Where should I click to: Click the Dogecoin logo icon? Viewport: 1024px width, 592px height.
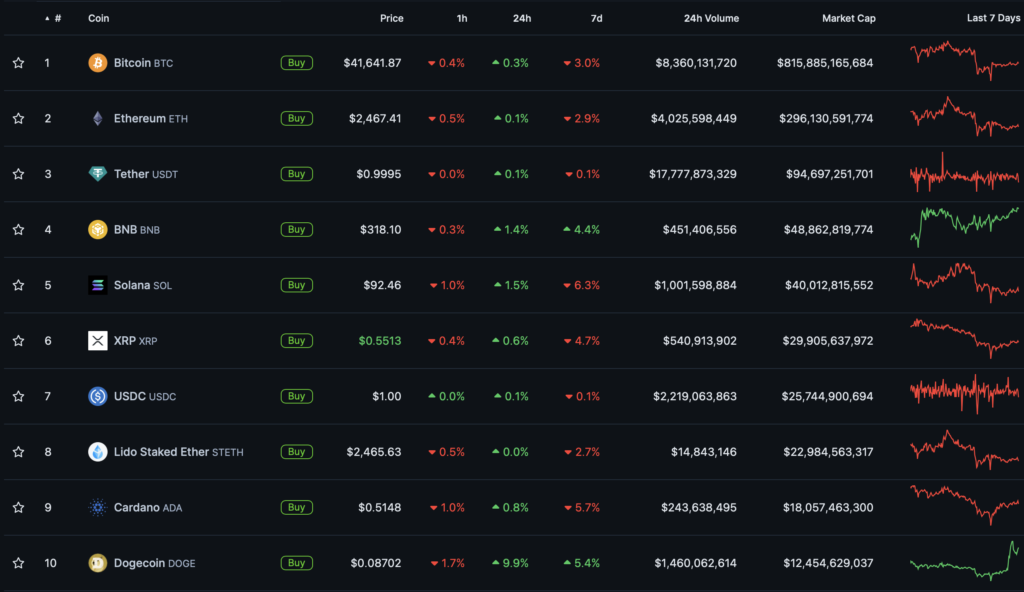coord(97,563)
